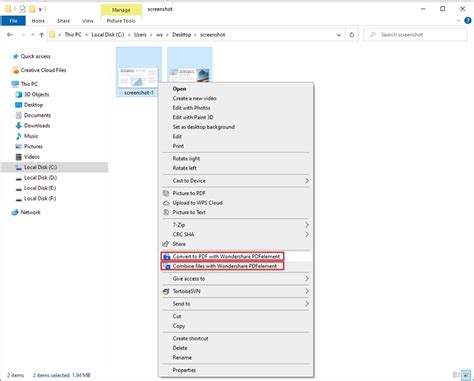474x381 pixels.
Task: Expand the Give access to submenu arrow
Action: [x=307, y=279]
